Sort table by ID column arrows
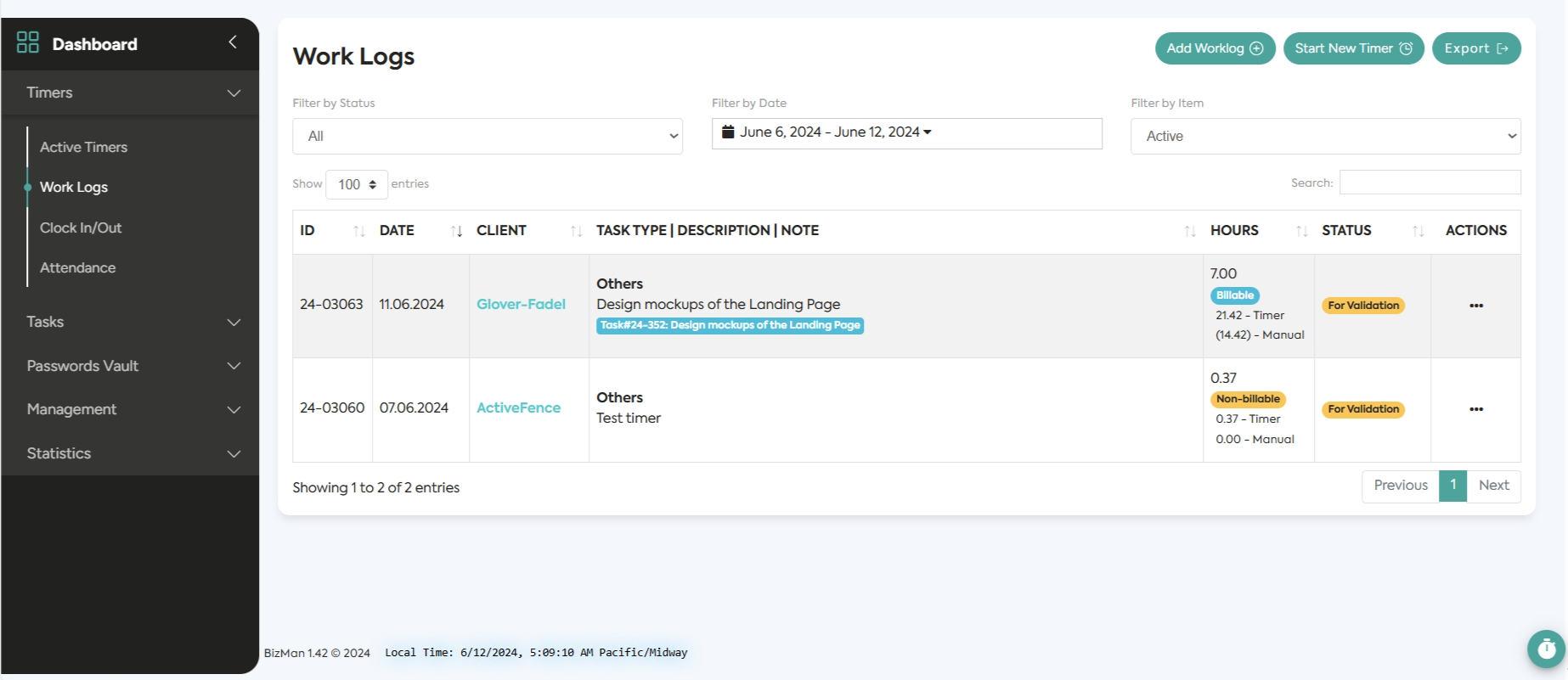The image size is (1568, 680). coord(359,231)
